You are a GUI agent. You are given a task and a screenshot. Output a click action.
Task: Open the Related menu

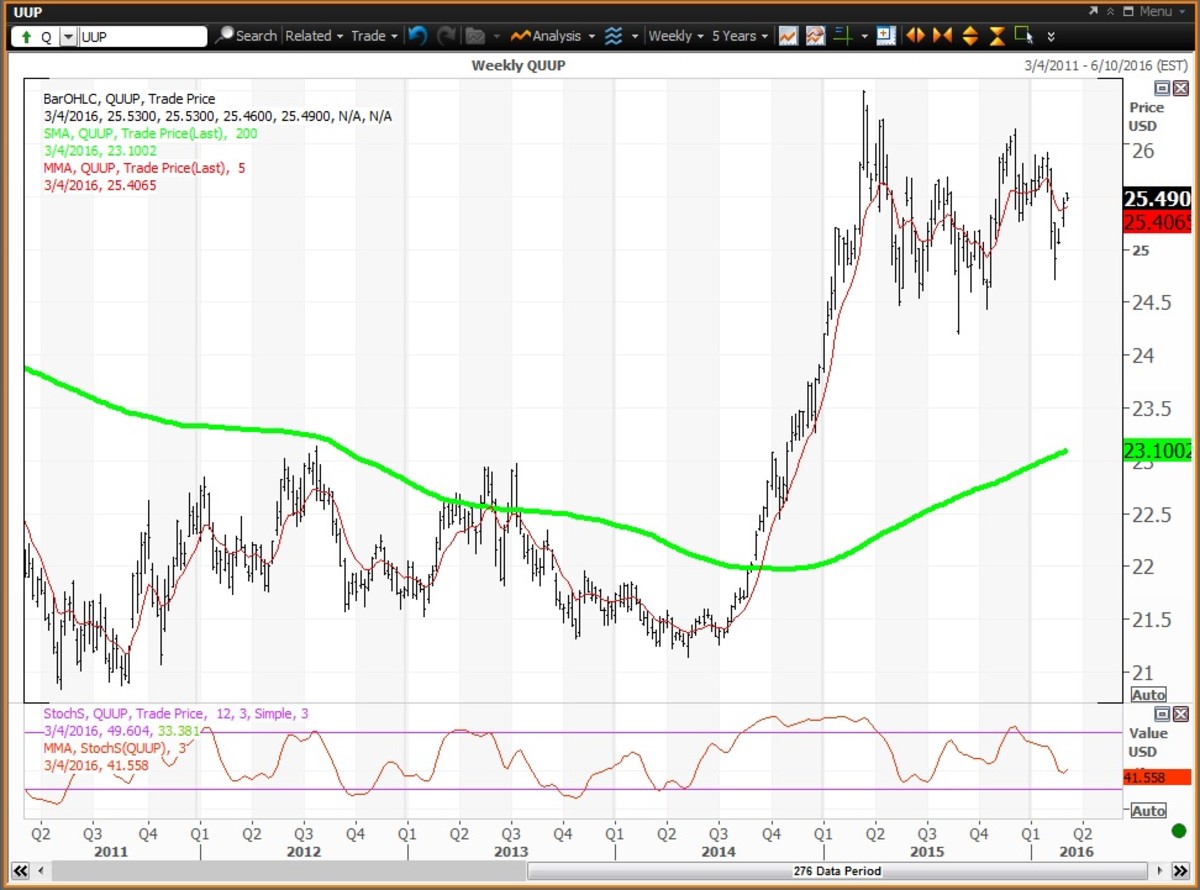click(x=314, y=36)
